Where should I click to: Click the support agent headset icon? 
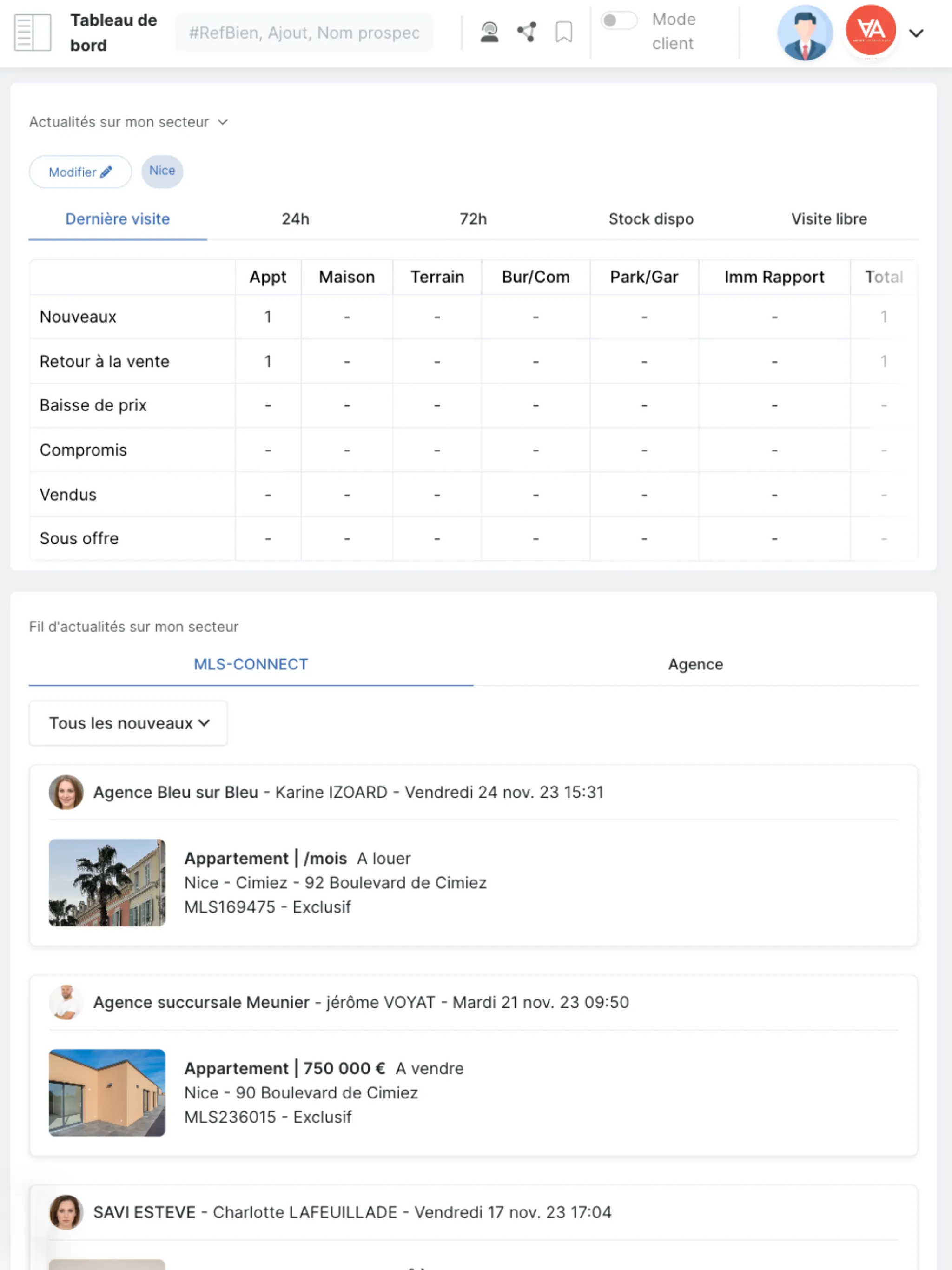point(489,32)
